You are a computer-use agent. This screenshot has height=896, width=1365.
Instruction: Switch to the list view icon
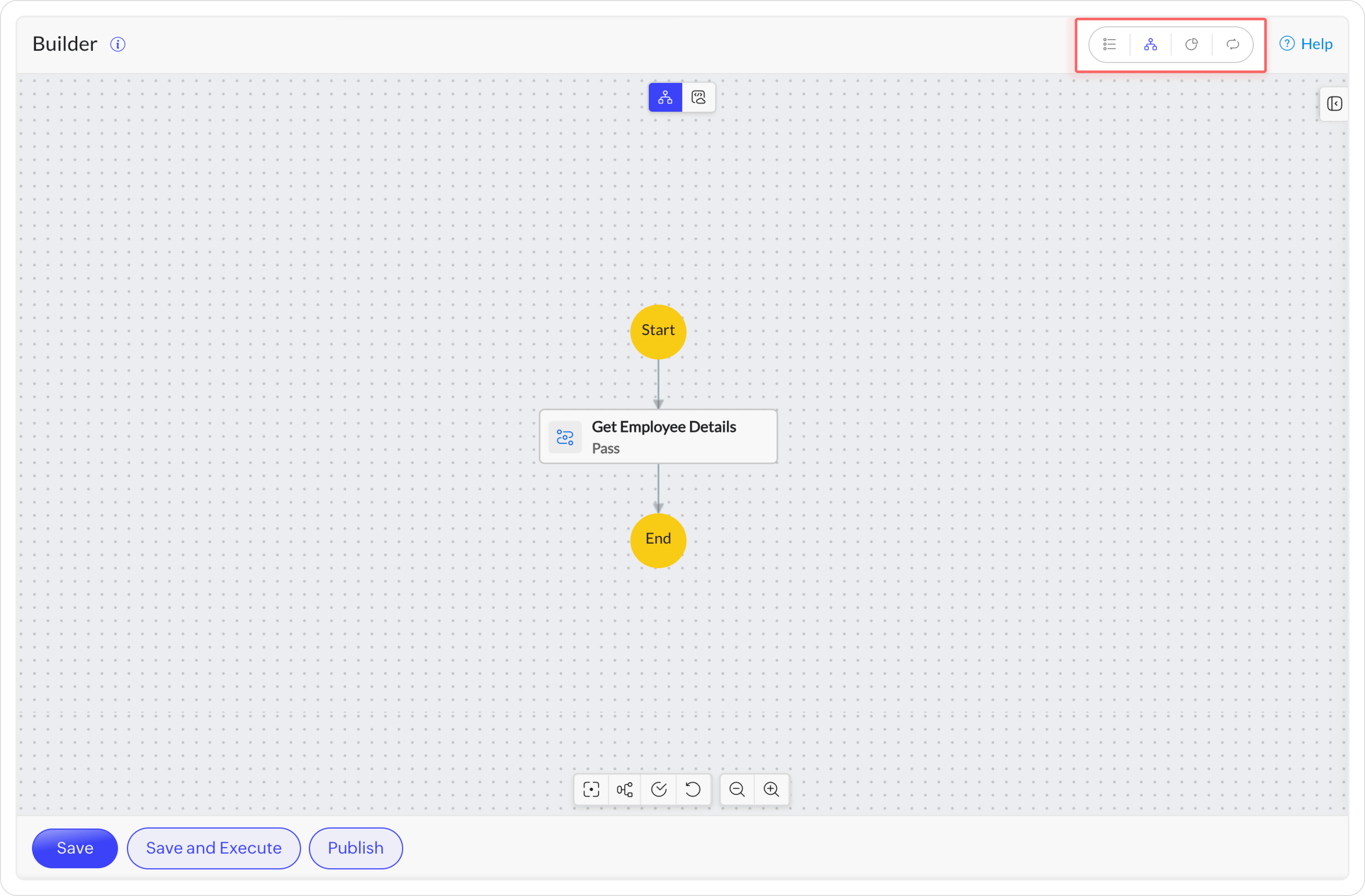point(1109,45)
